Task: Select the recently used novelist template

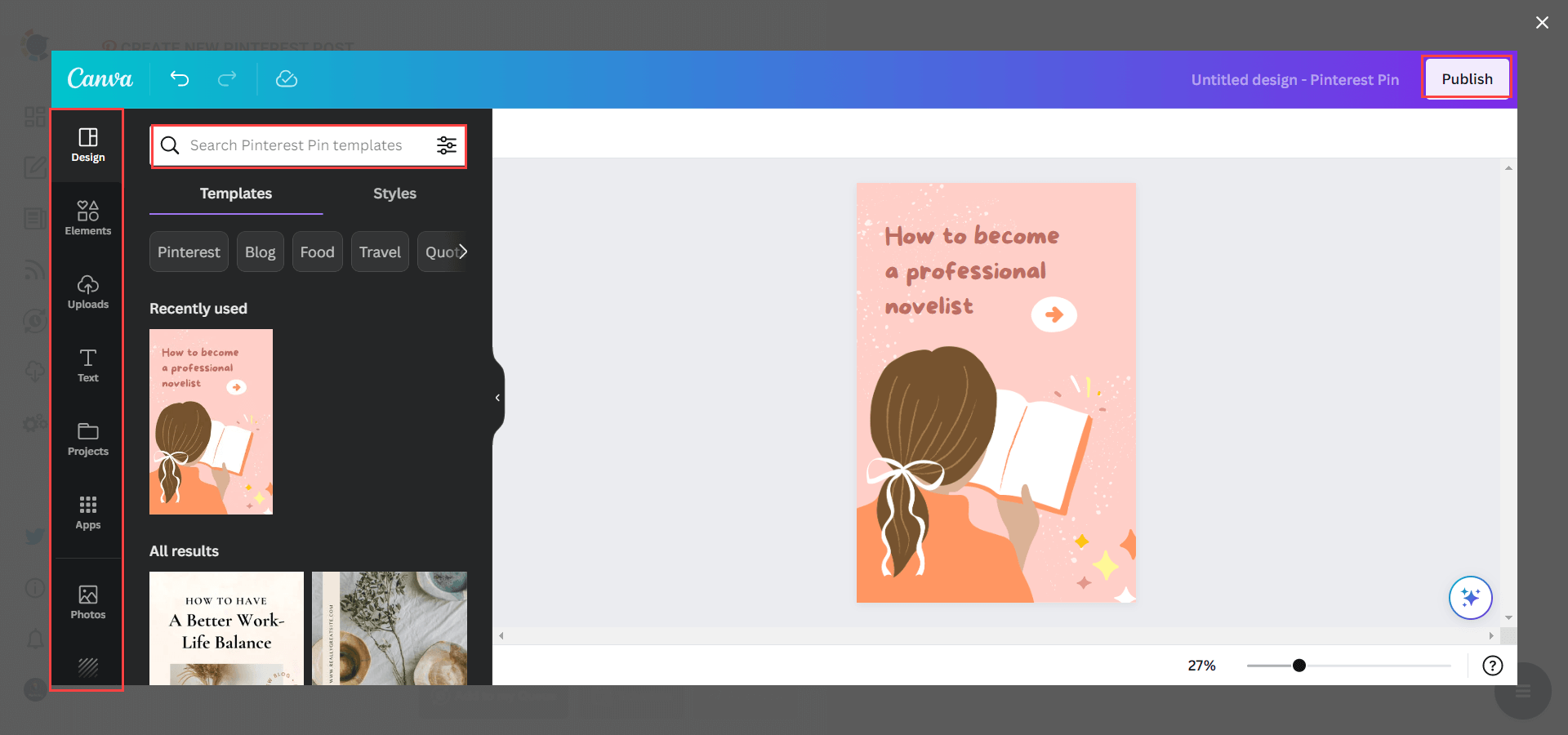Action: [211, 421]
